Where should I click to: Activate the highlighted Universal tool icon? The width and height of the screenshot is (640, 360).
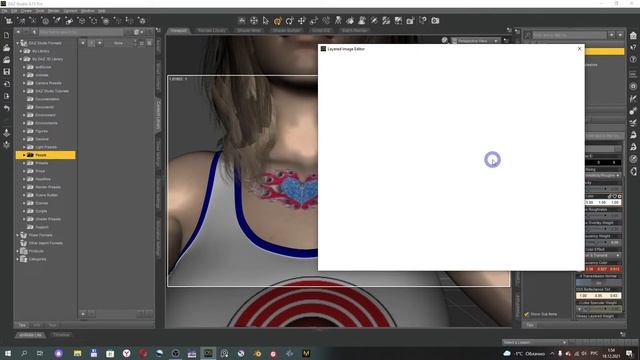pos(278,20)
